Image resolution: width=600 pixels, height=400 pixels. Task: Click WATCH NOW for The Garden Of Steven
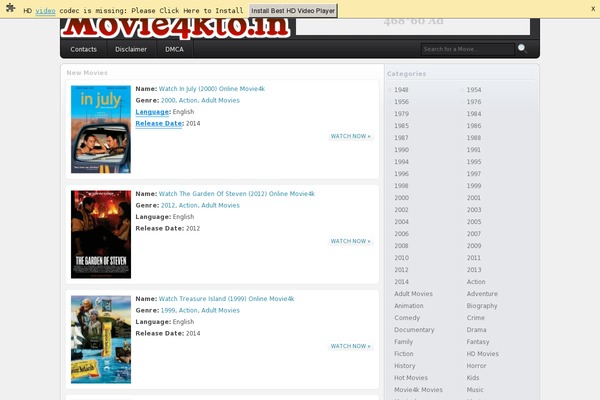coord(351,241)
